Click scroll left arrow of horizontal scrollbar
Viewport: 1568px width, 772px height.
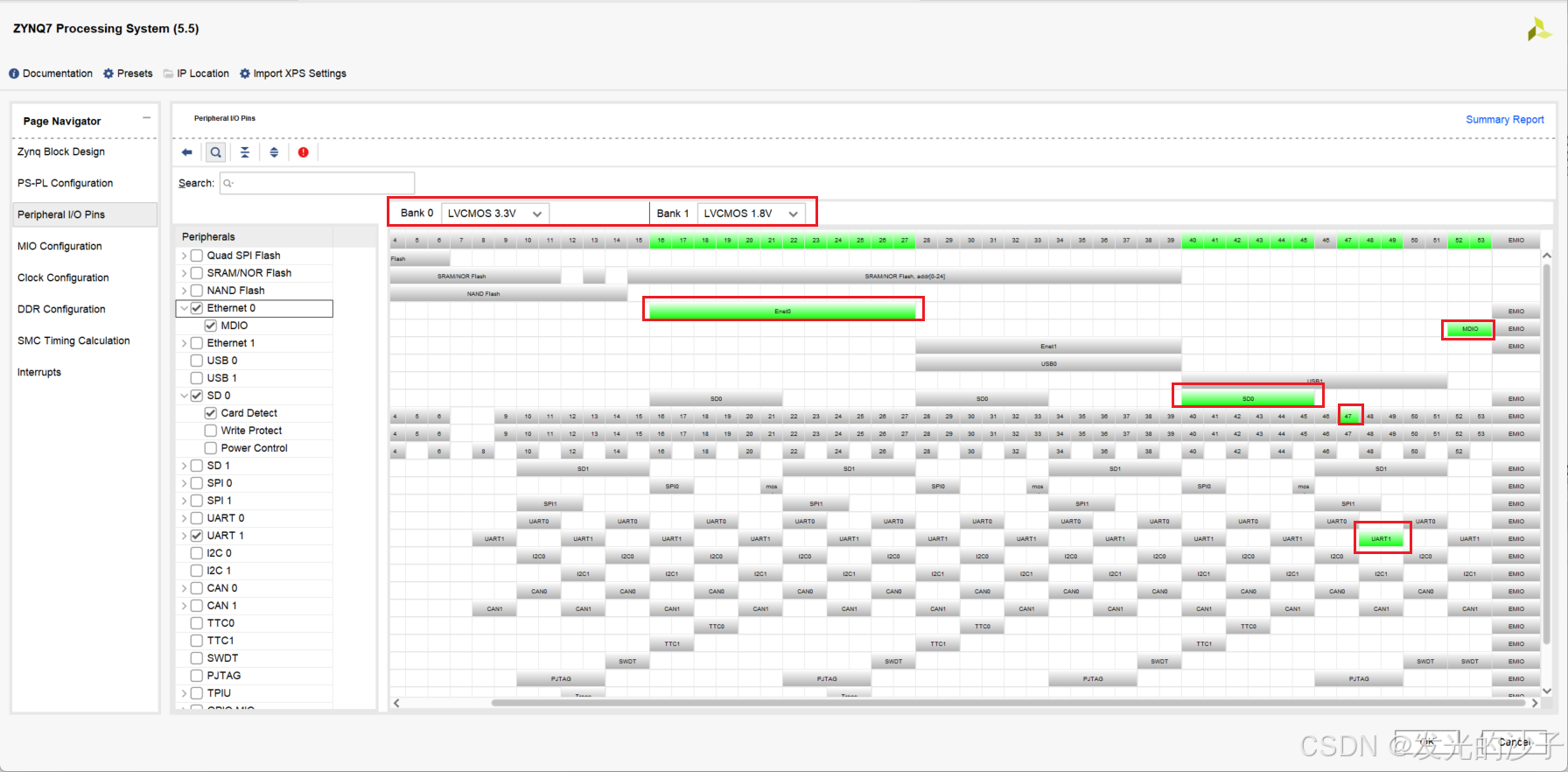tap(396, 703)
